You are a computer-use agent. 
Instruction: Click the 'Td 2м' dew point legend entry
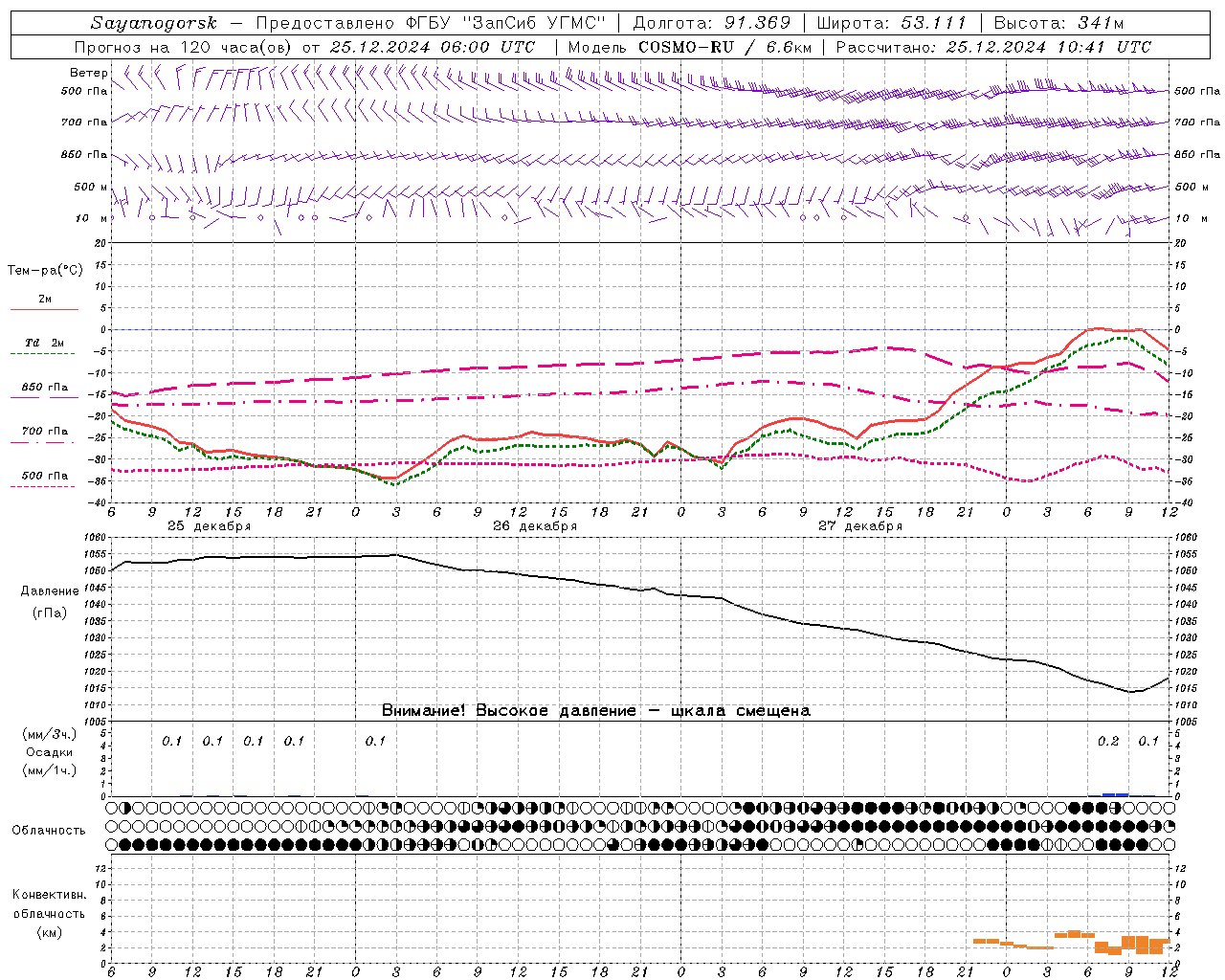coord(44,343)
